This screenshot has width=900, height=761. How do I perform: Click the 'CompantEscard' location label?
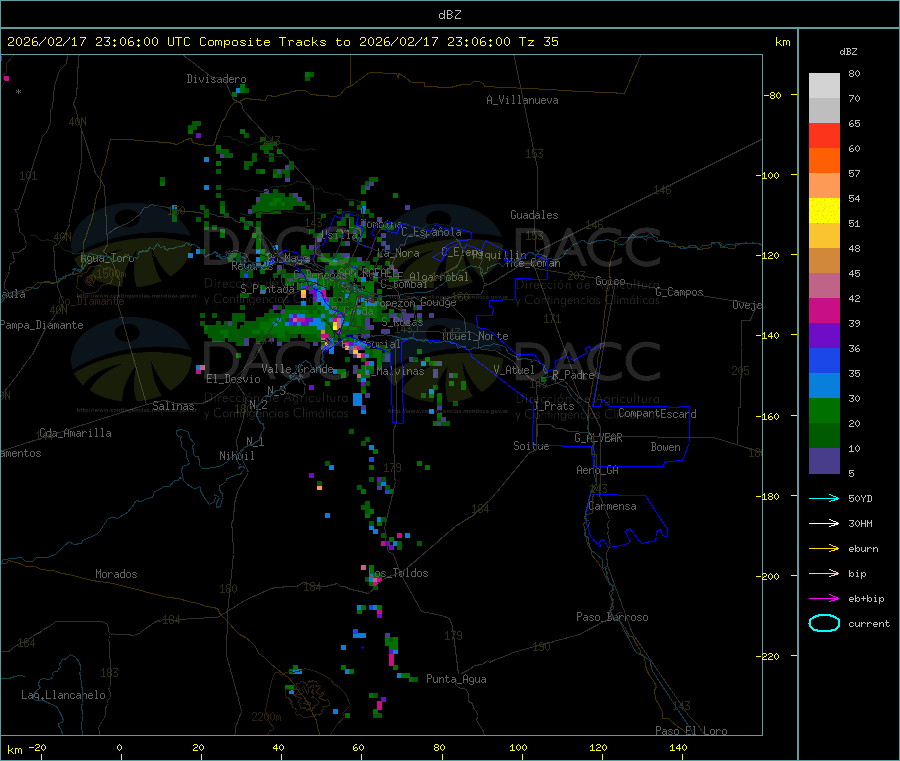(657, 414)
